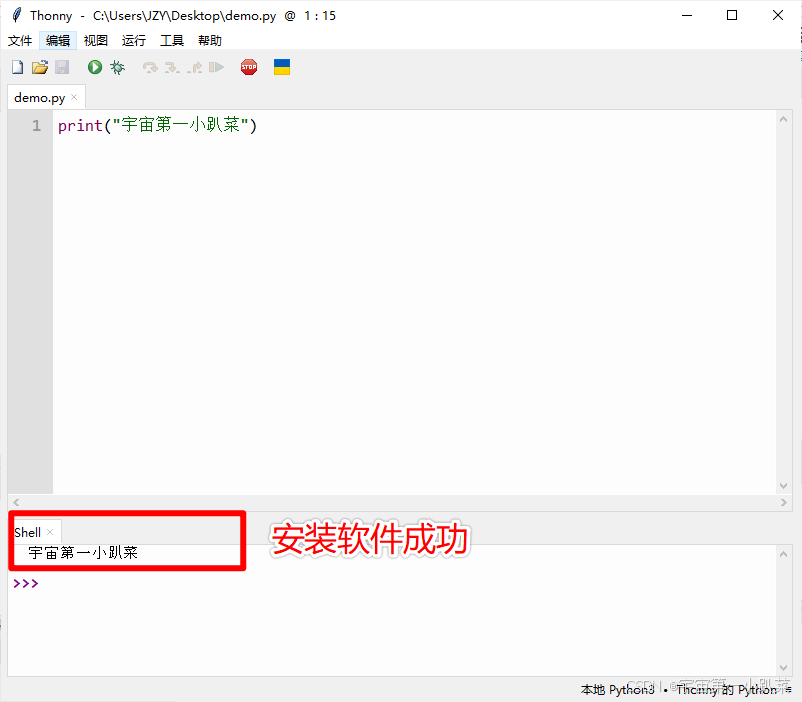This screenshot has height=702, width=802.
Task: Stop the program with the Stop sign icon
Action: 249,66
